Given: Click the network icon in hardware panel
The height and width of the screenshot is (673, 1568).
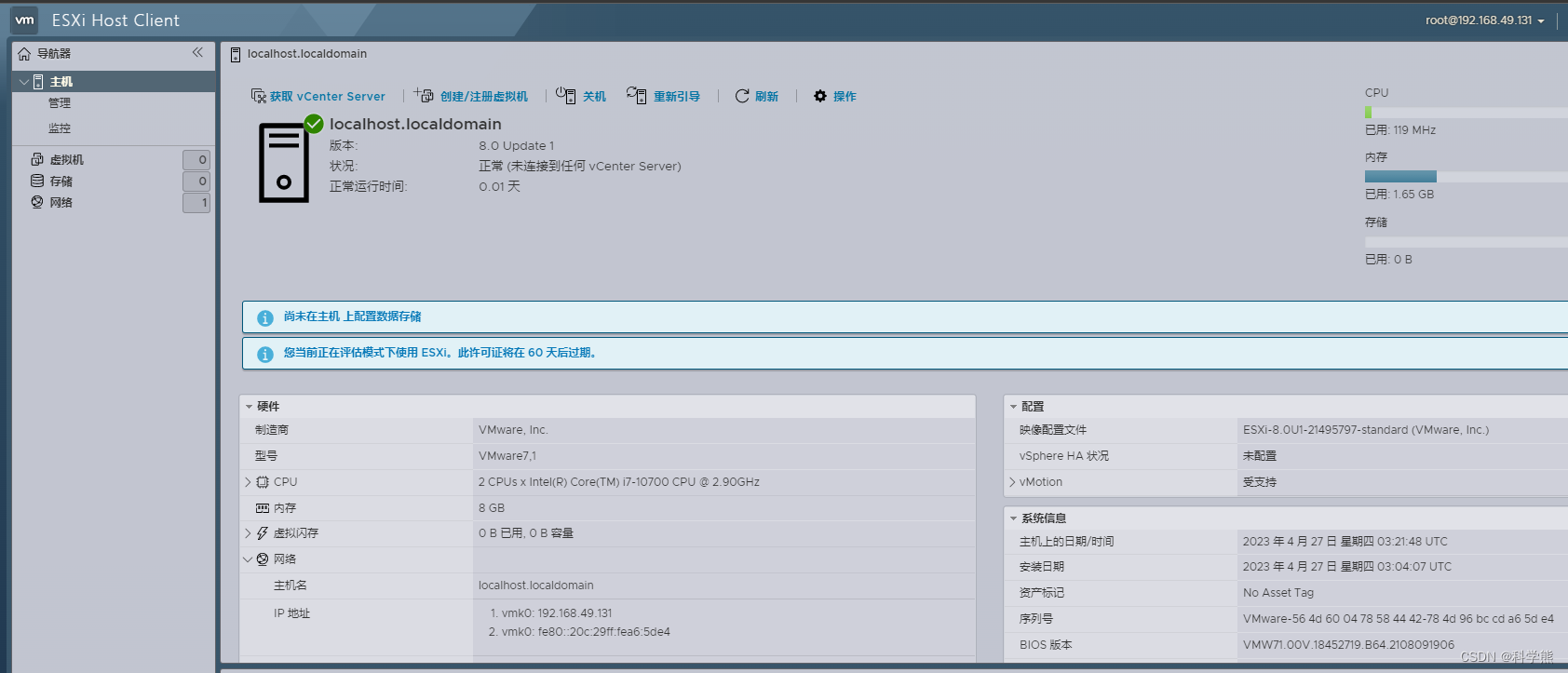Looking at the screenshot, I should pos(263,559).
